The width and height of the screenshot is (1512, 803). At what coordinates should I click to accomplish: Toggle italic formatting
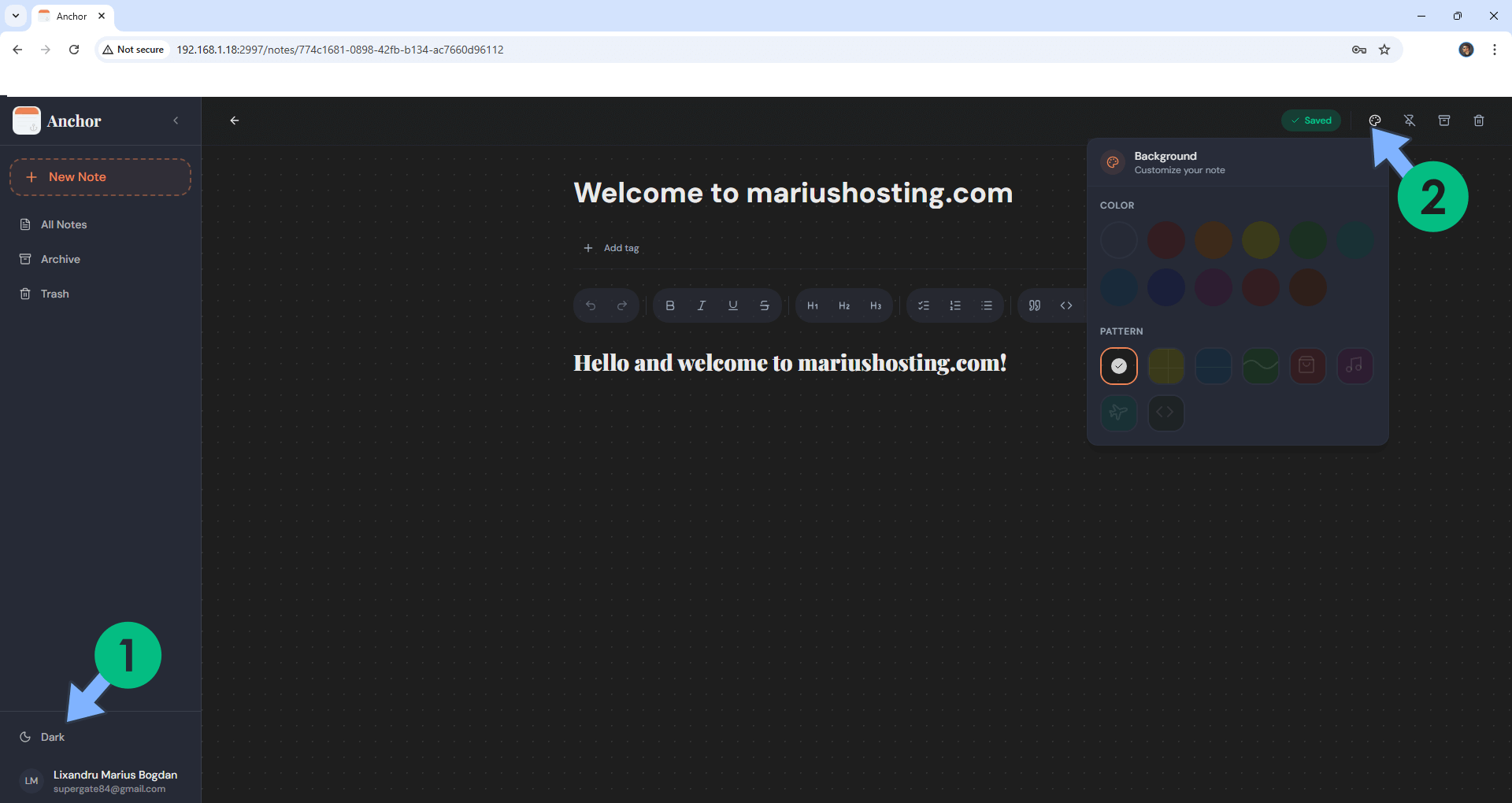pyautogui.click(x=702, y=305)
